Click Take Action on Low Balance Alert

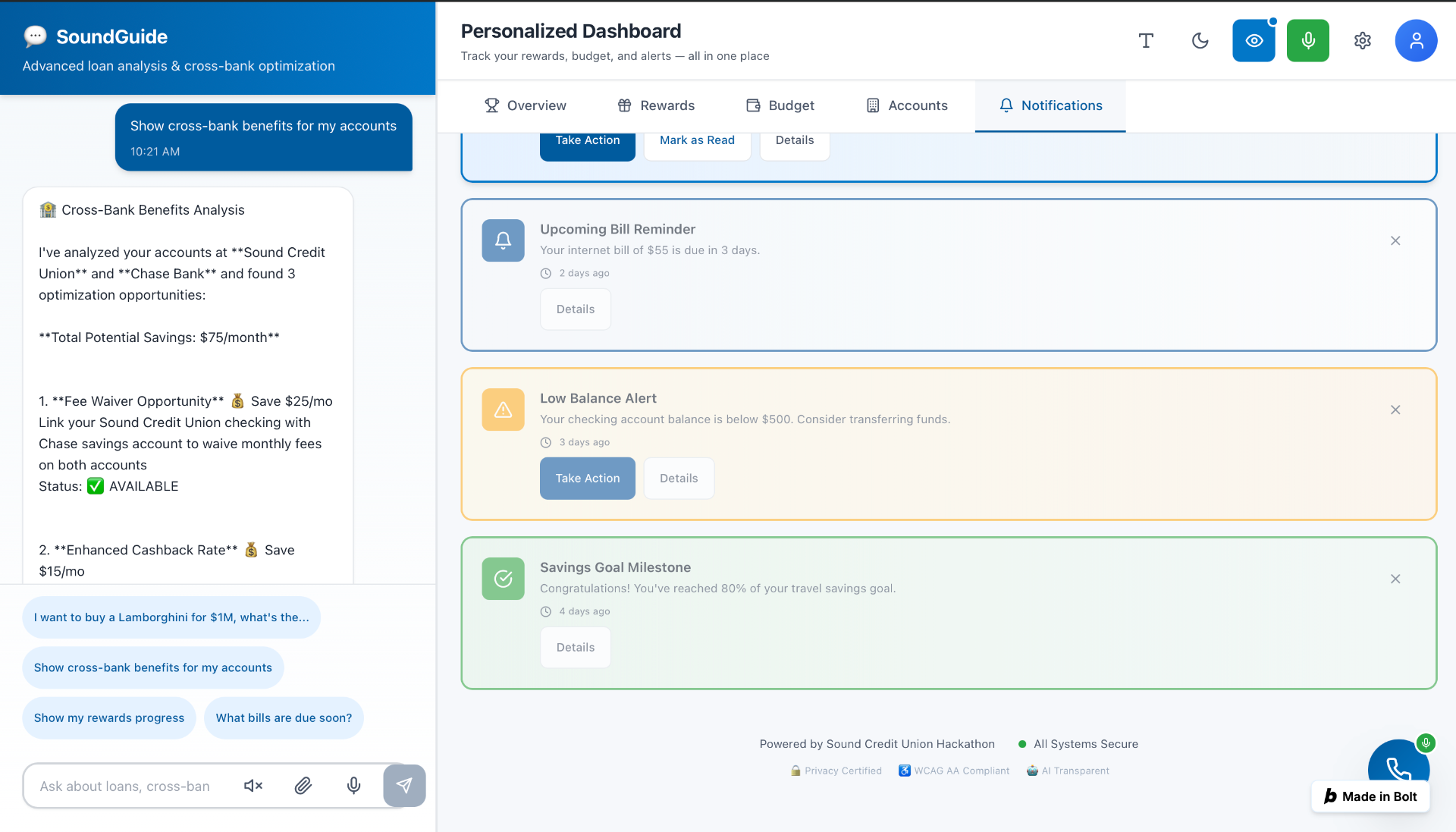click(587, 479)
